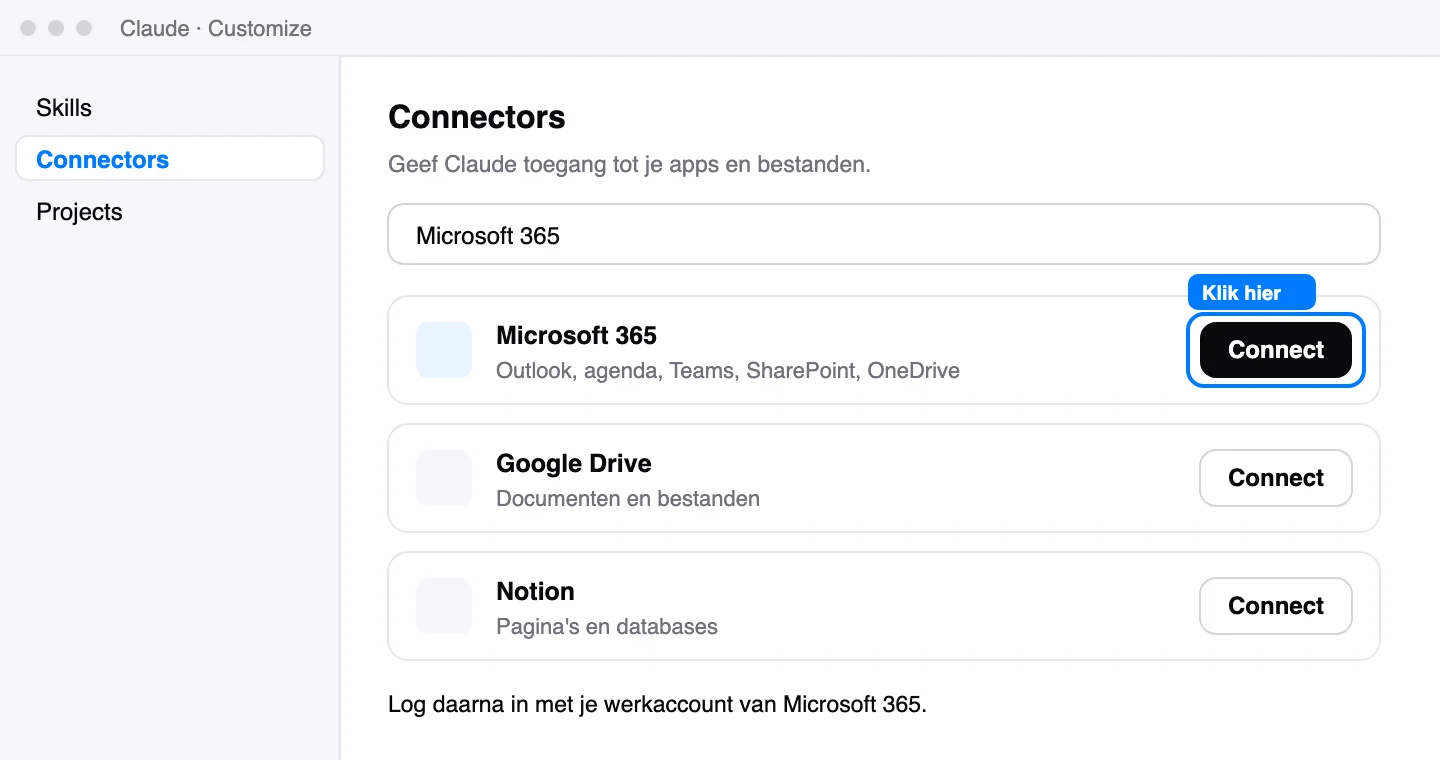
Task: Click the Microsoft 365 connector icon
Action: click(444, 350)
